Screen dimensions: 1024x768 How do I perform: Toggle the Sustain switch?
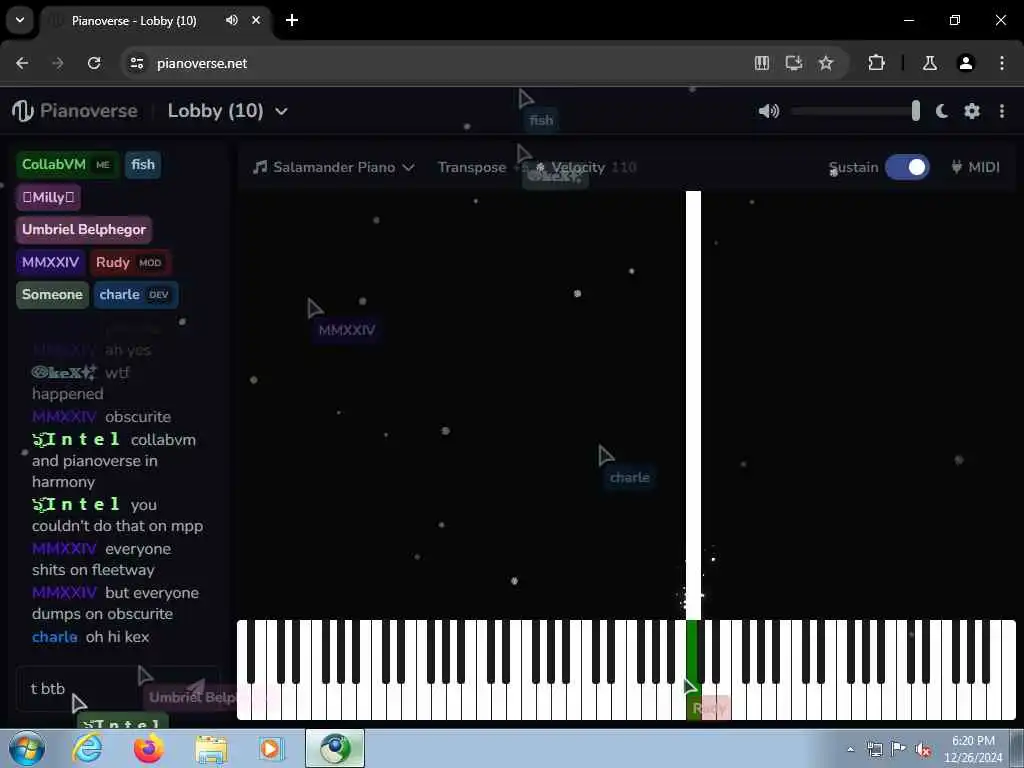(907, 167)
